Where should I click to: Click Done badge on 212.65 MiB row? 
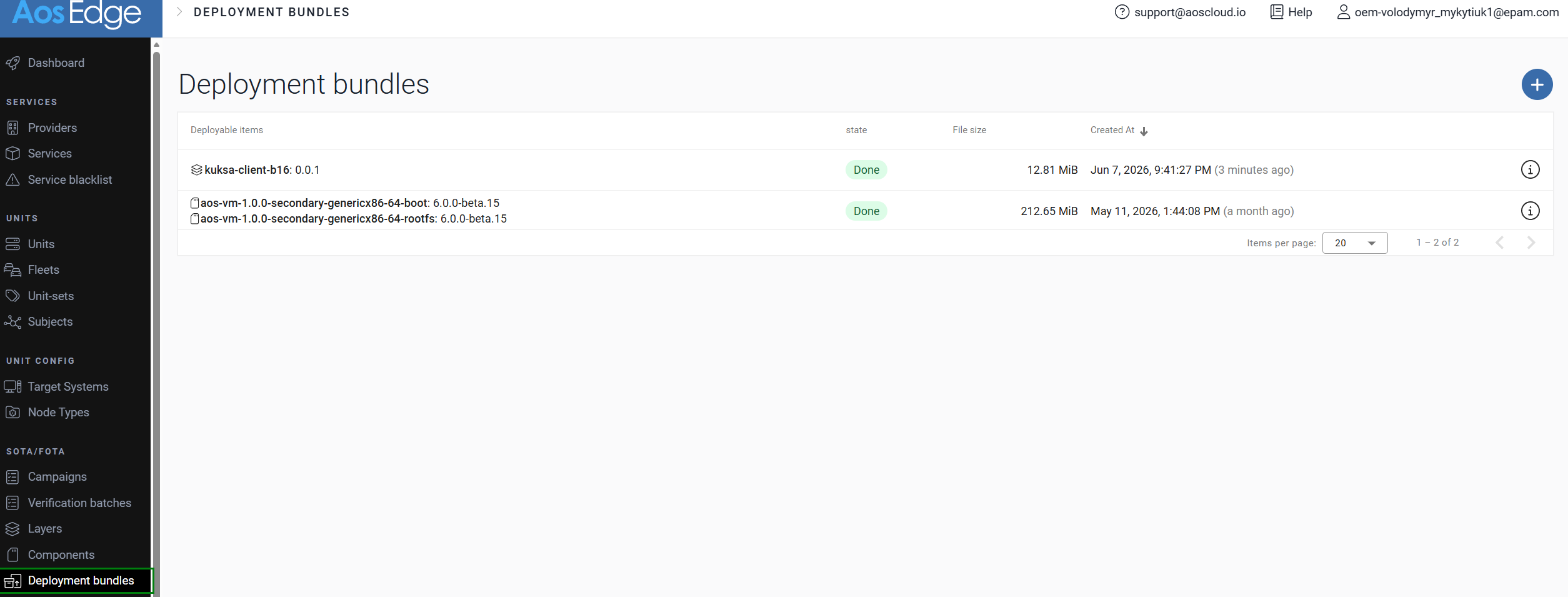pyautogui.click(x=866, y=211)
